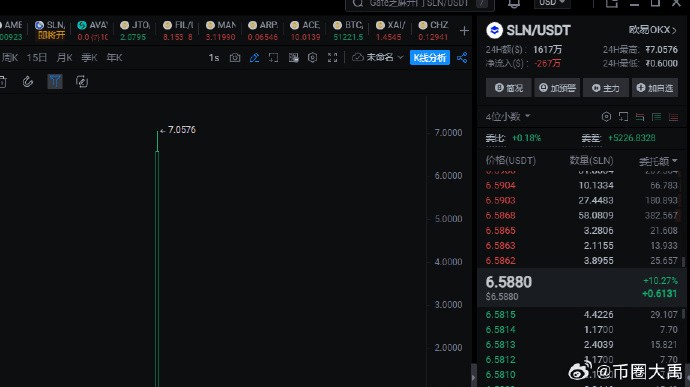690x387 pixels.
Task: Open chart settings hexagon icon
Action: 312,58
